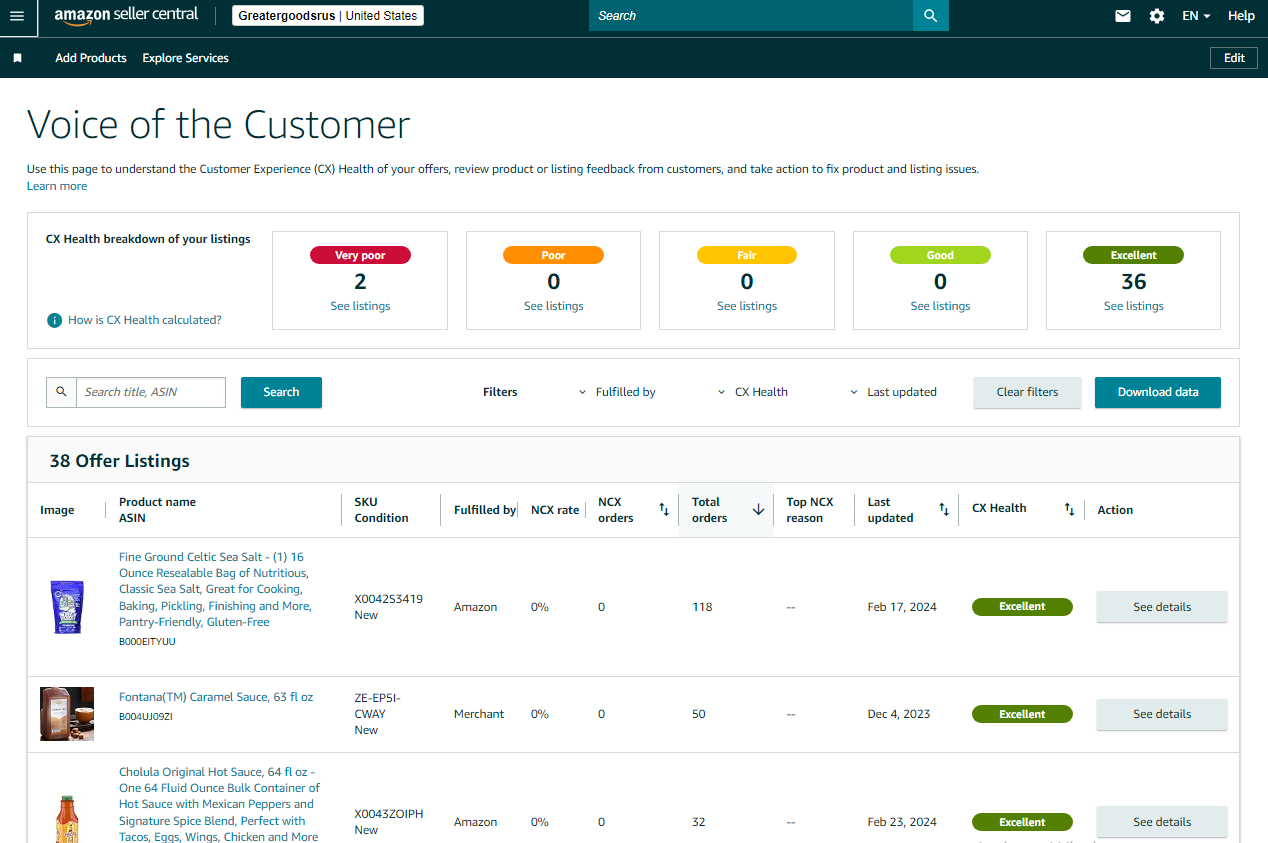Sort by Last updated arrows icon

(x=944, y=510)
